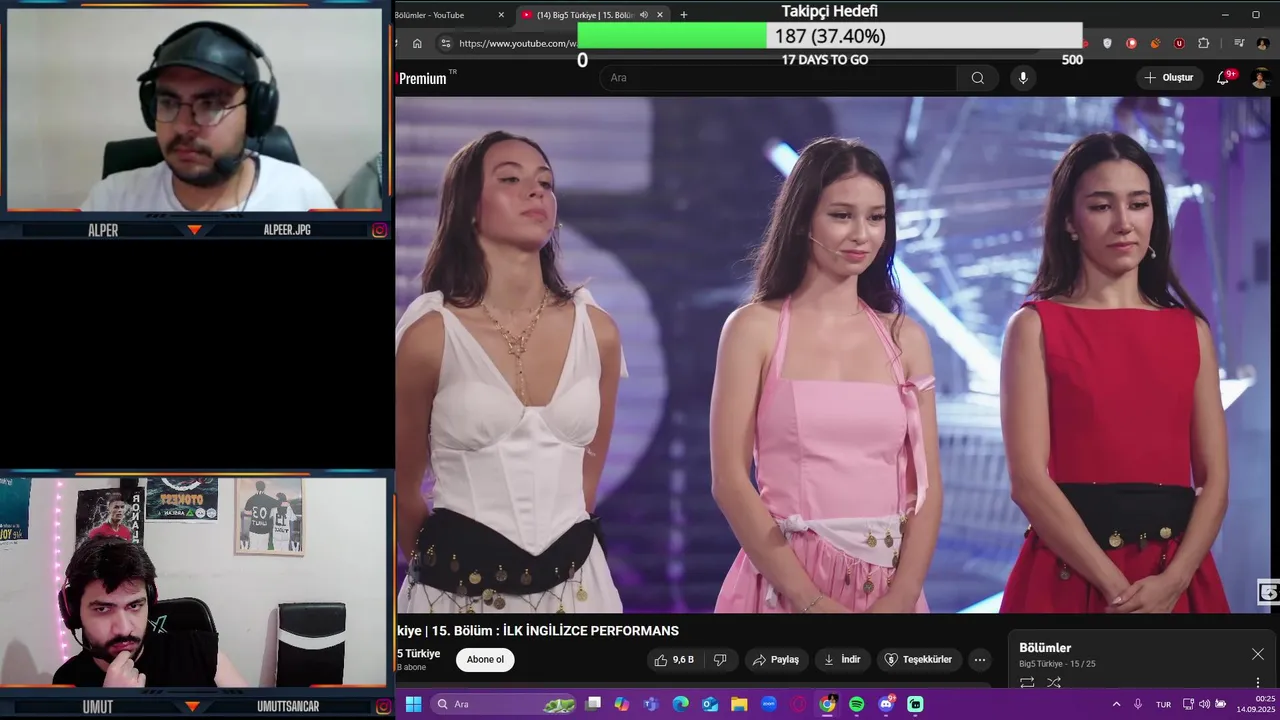Viewport: 1280px width, 720px height.
Task: Open Bölümler playlist options menu
Action: (x=1258, y=682)
